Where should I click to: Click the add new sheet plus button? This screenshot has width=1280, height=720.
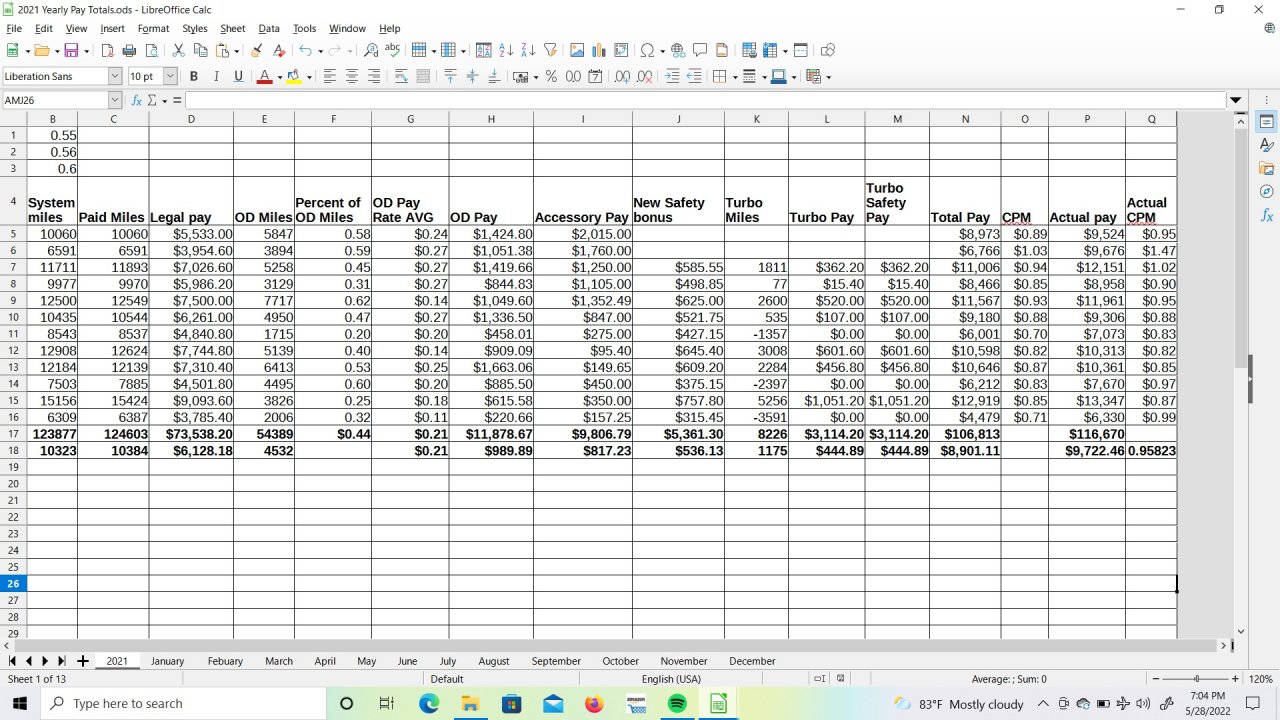point(82,661)
